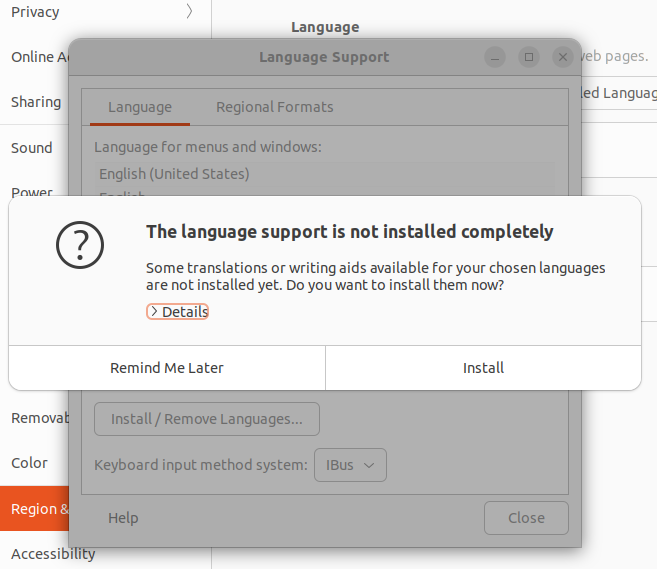Select the Language tab in Language Support
The image size is (657, 569).
tap(140, 107)
